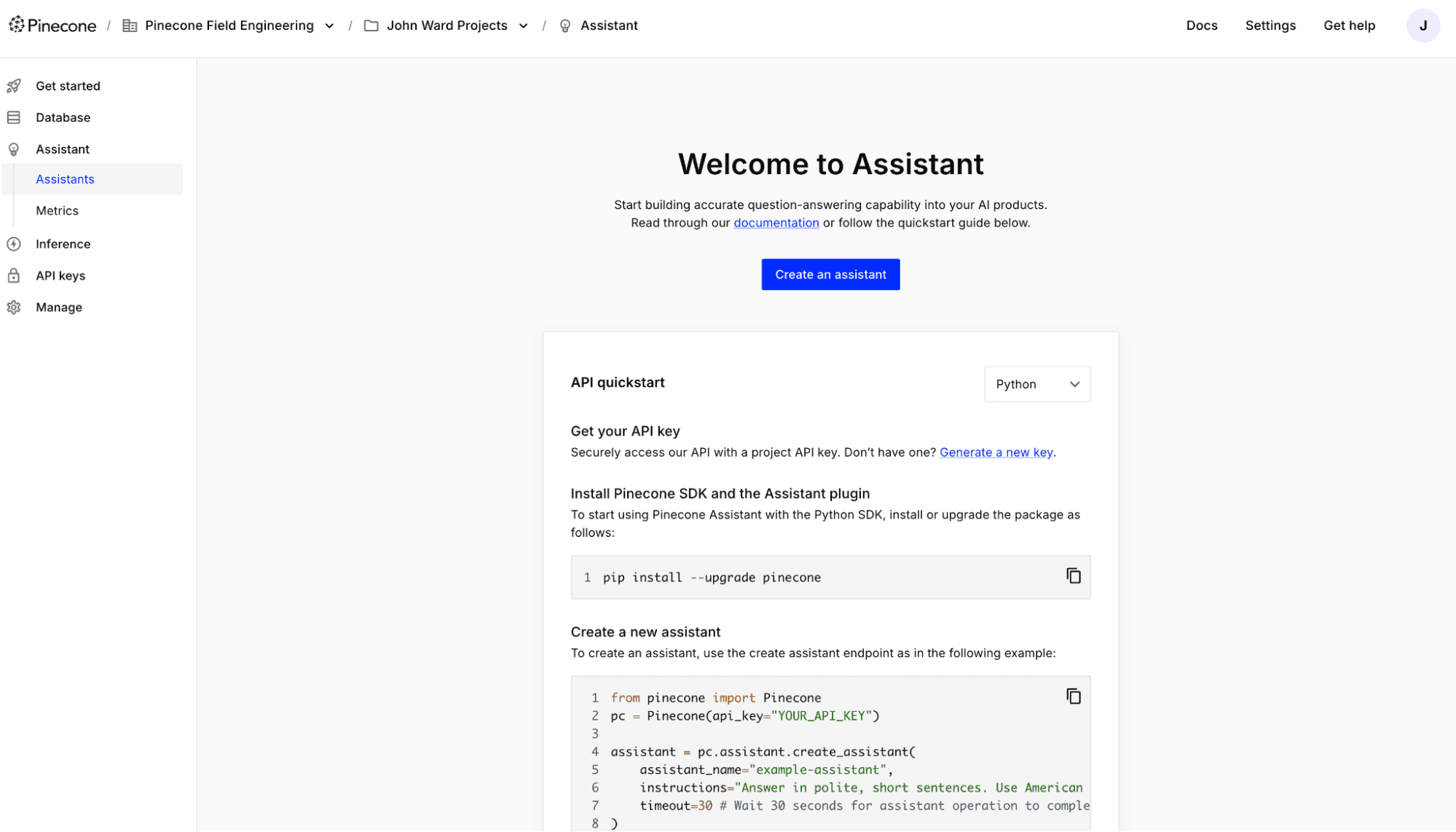The image size is (1456, 832).
Task: Select Assistants in the sidebar
Action: click(x=65, y=179)
